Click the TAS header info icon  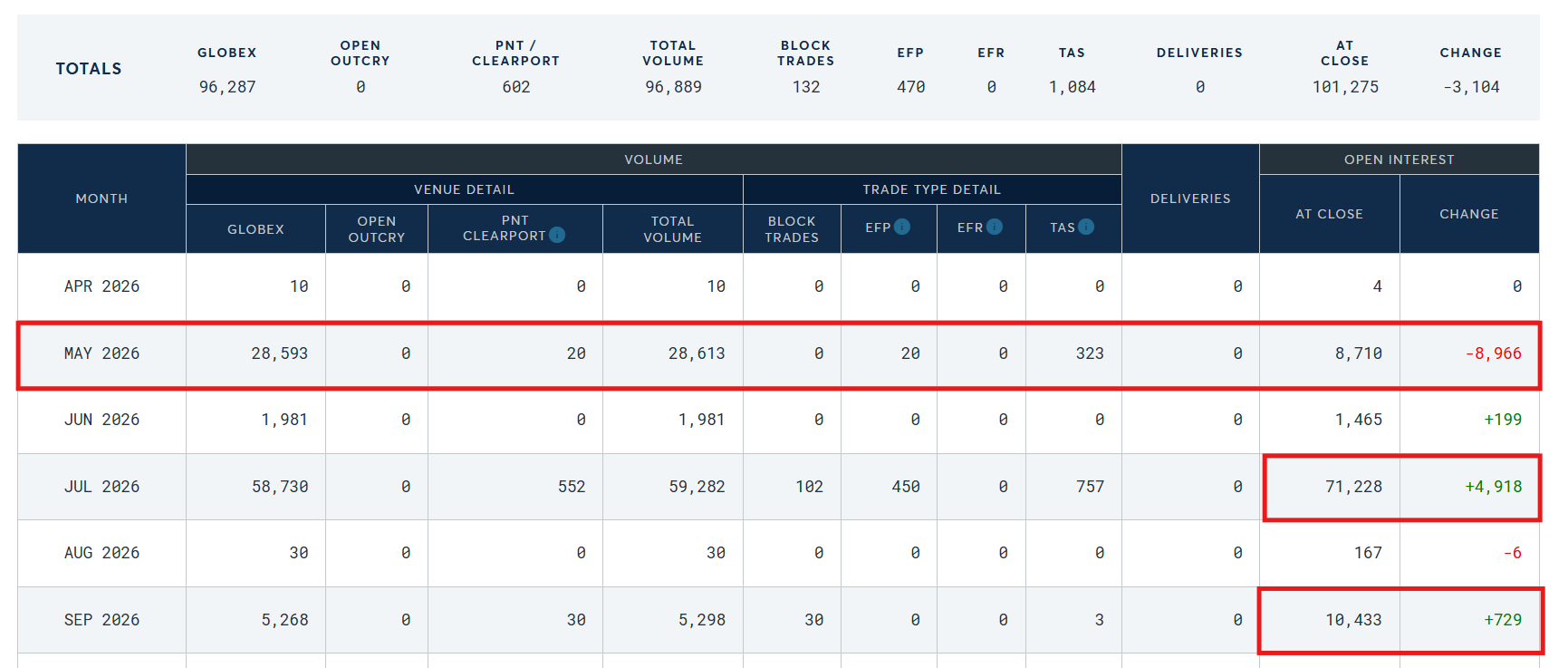pos(1086,227)
